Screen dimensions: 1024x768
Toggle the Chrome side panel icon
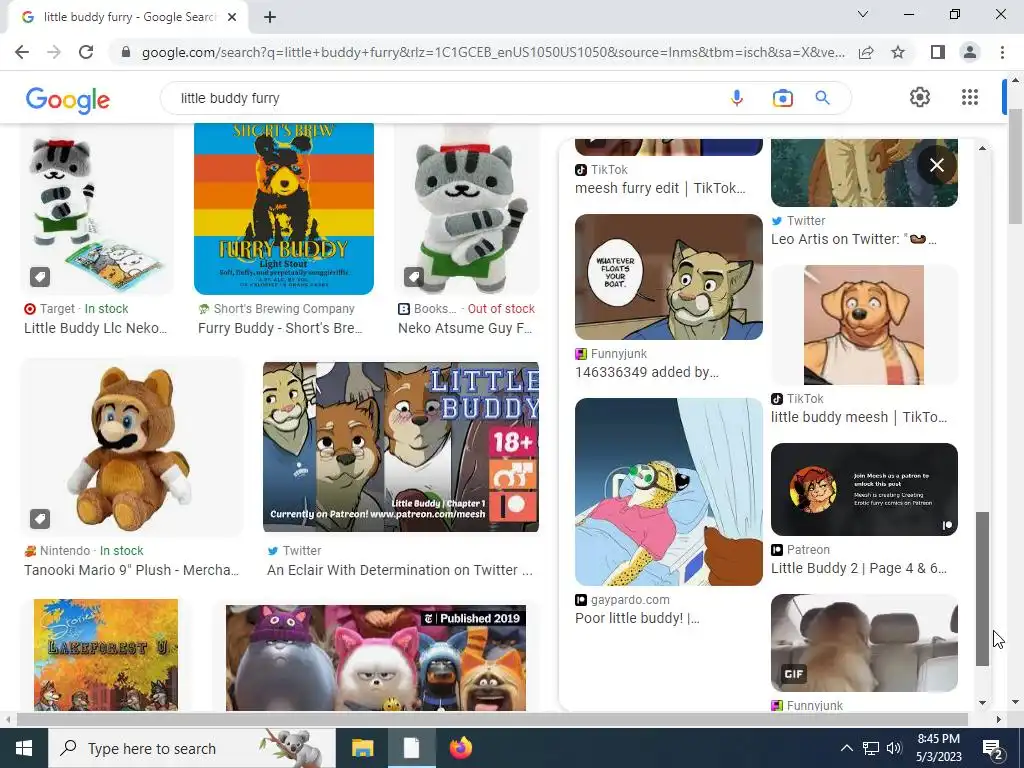(938, 52)
